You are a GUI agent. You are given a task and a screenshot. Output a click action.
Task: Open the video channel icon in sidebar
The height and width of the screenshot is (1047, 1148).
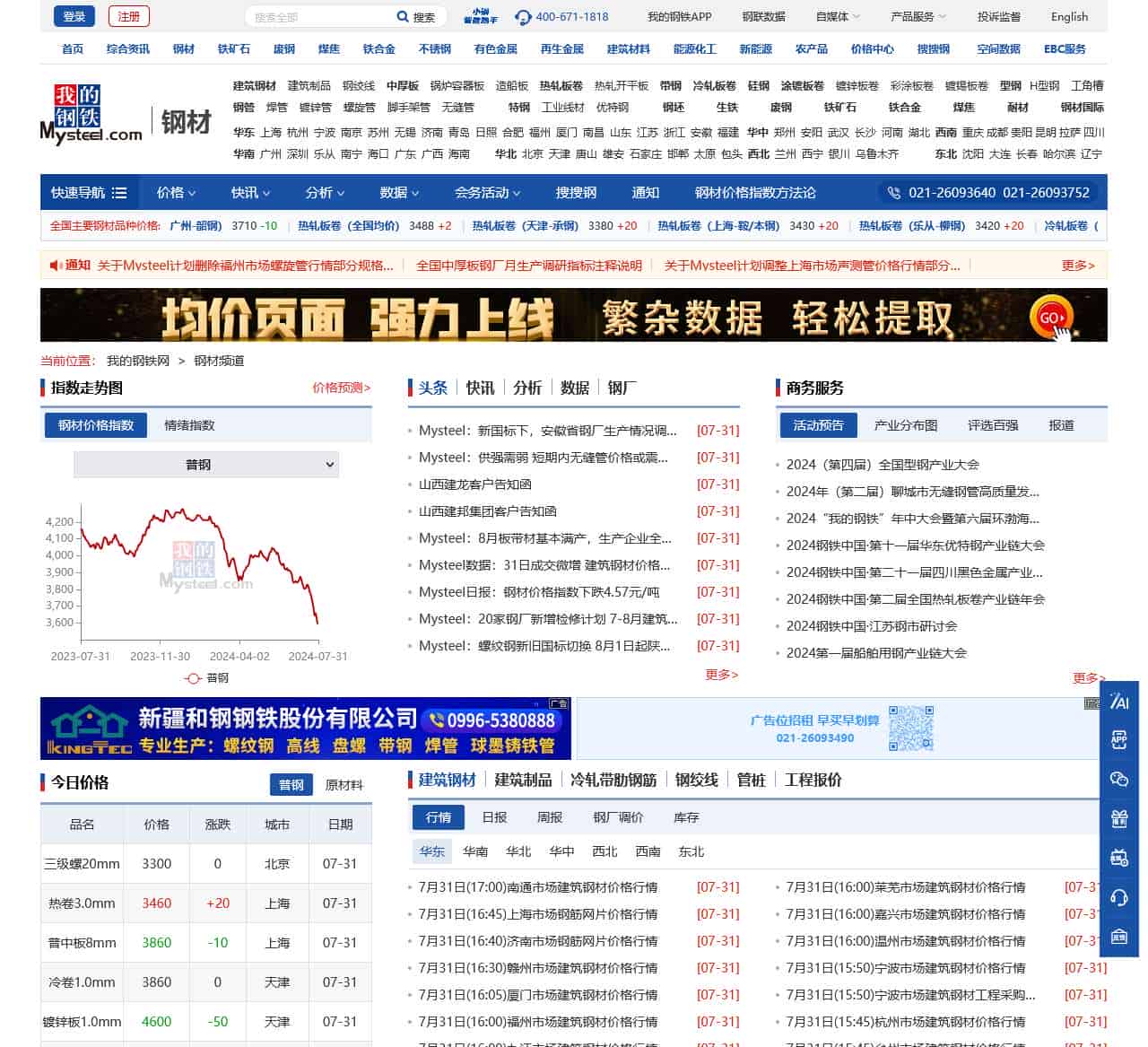click(x=1119, y=859)
